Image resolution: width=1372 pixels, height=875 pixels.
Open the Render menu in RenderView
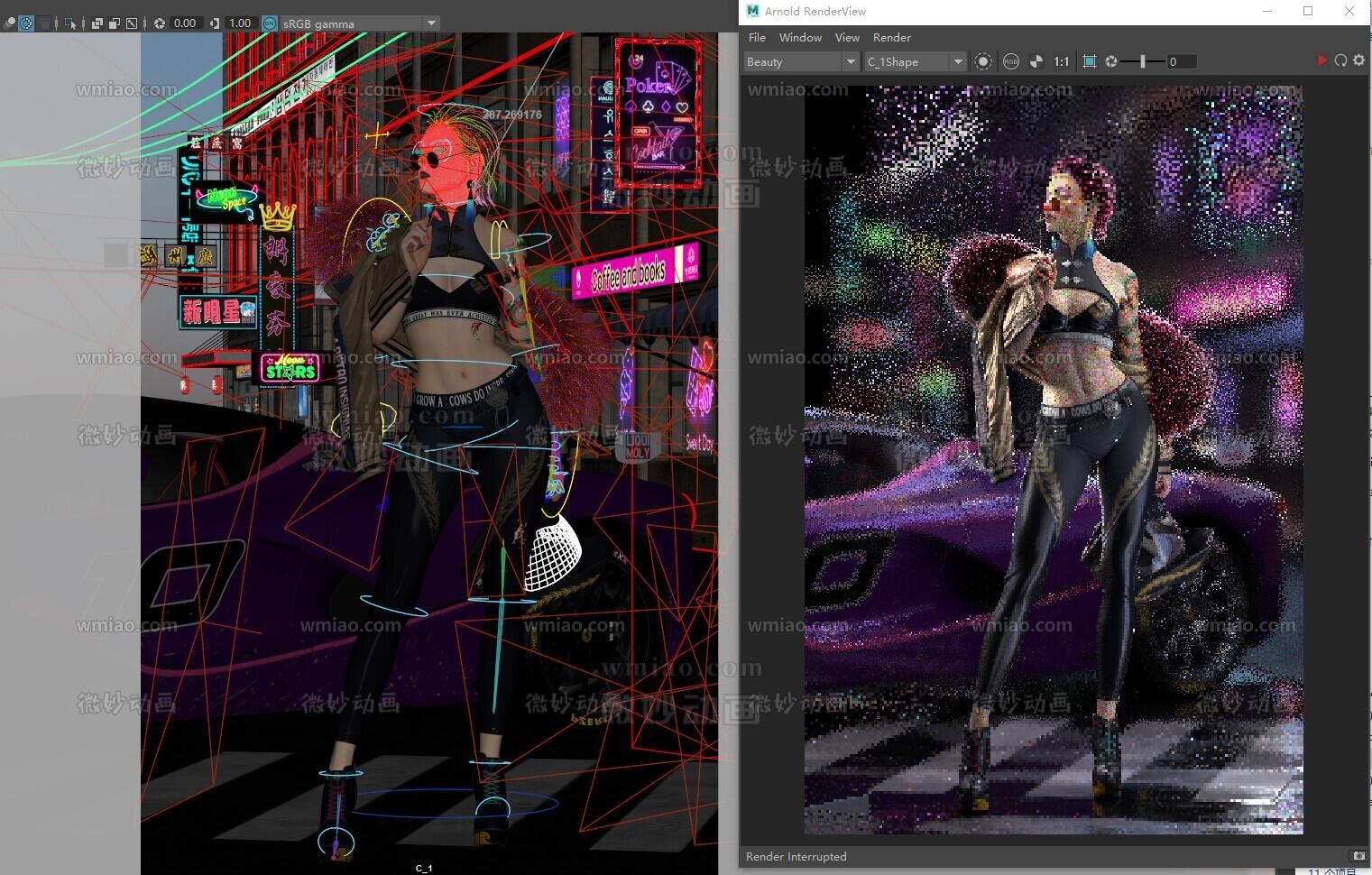[891, 37]
